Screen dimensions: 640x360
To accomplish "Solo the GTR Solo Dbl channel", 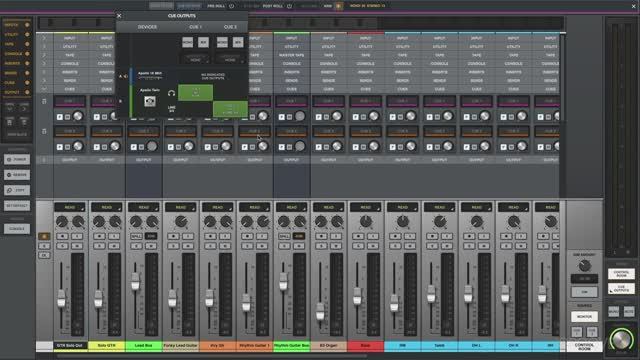I will [62, 246].
